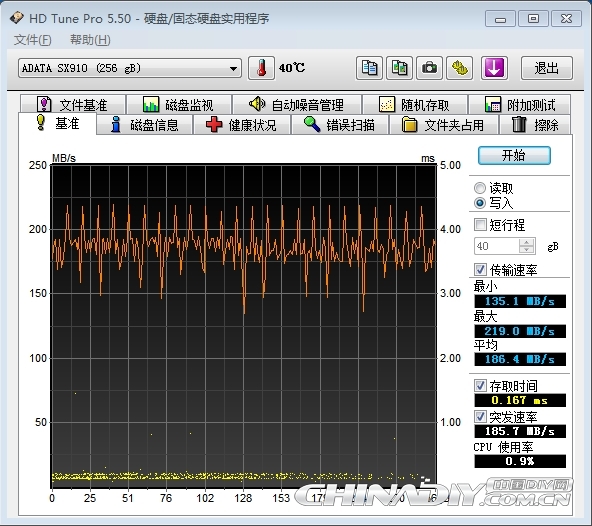Open the 文件基准 tab
The width and height of the screenshot is (592, 526).
[72, 104]
